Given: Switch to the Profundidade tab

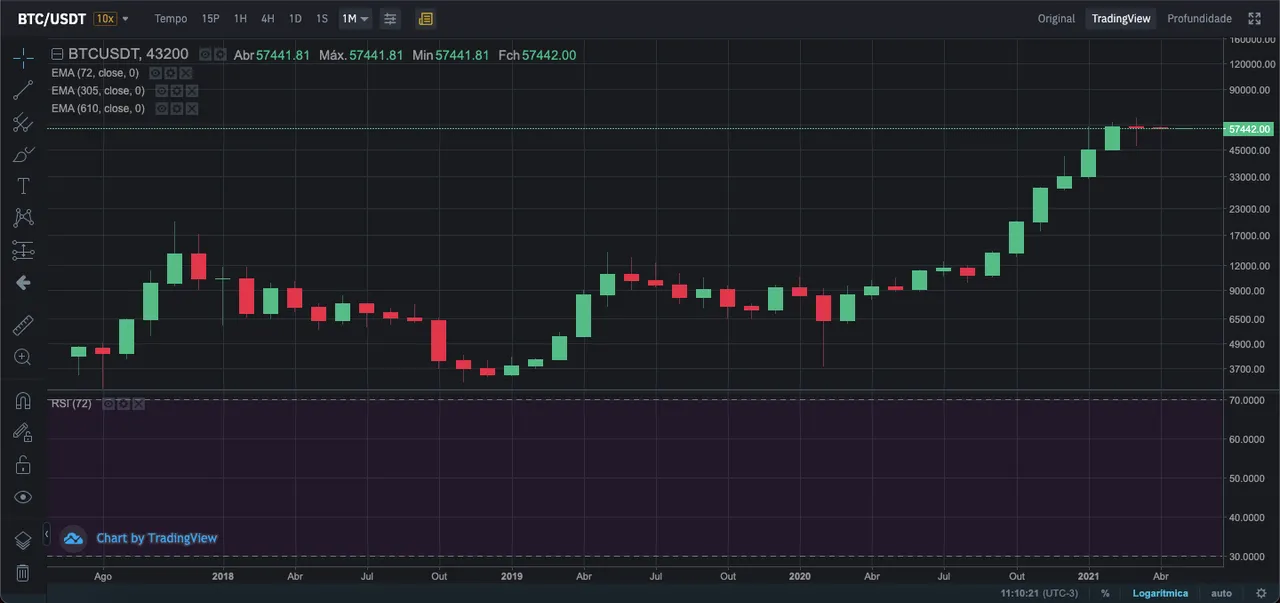Looking at the screenshot, I should [x=1199, y=19].
